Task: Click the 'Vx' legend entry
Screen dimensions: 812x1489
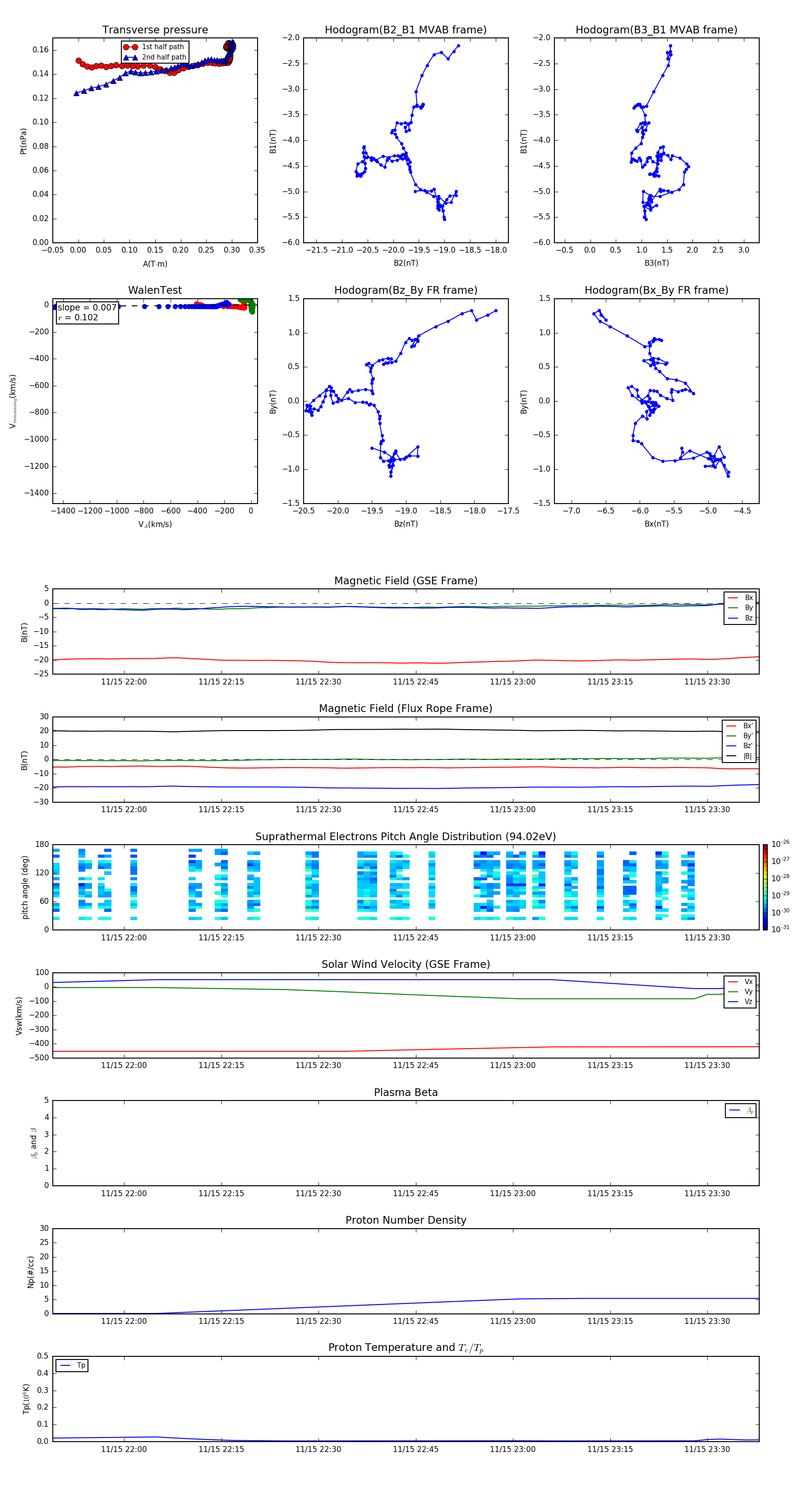Action: point(740,981)
